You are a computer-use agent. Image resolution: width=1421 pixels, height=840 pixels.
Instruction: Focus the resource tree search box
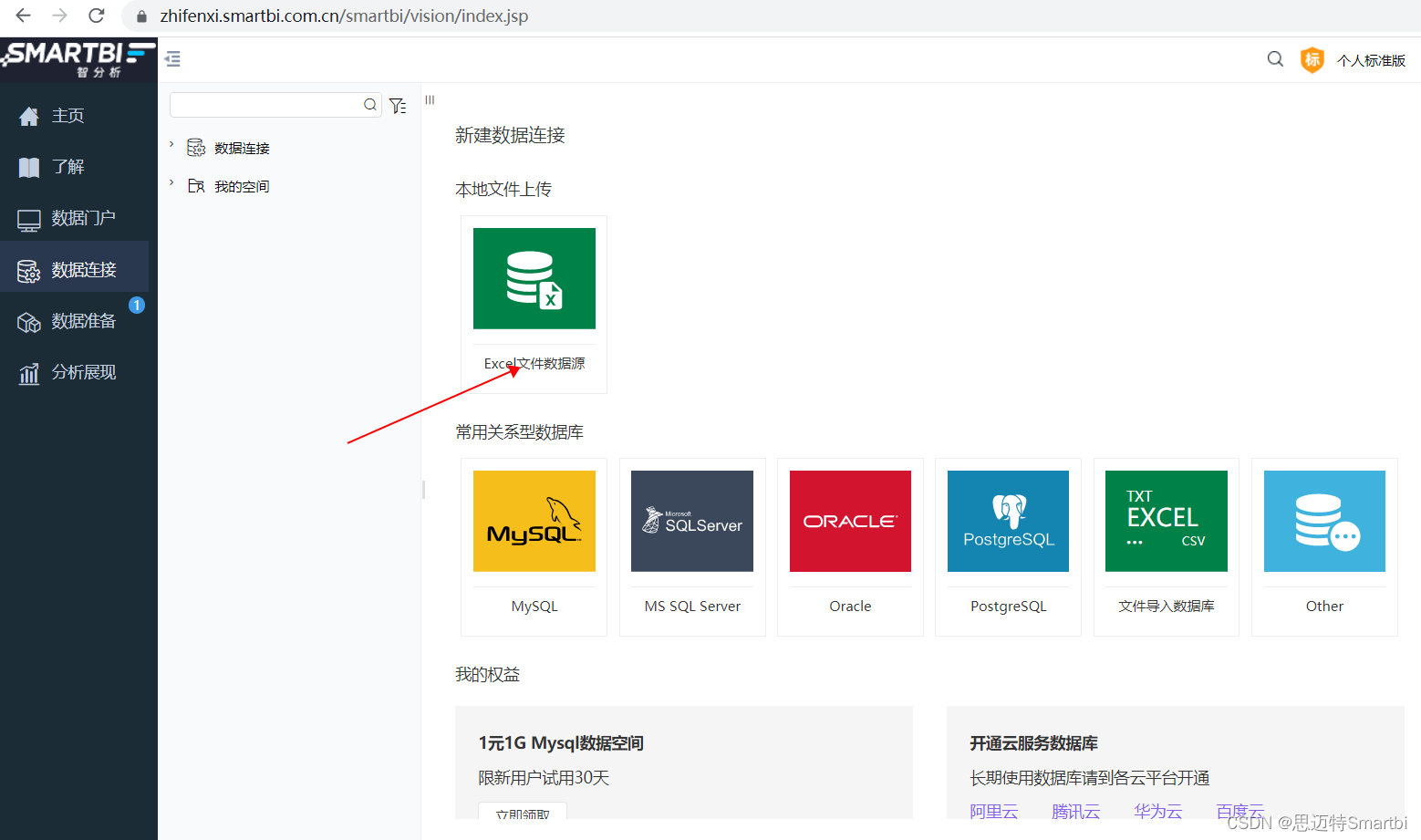tap(275, 105)
